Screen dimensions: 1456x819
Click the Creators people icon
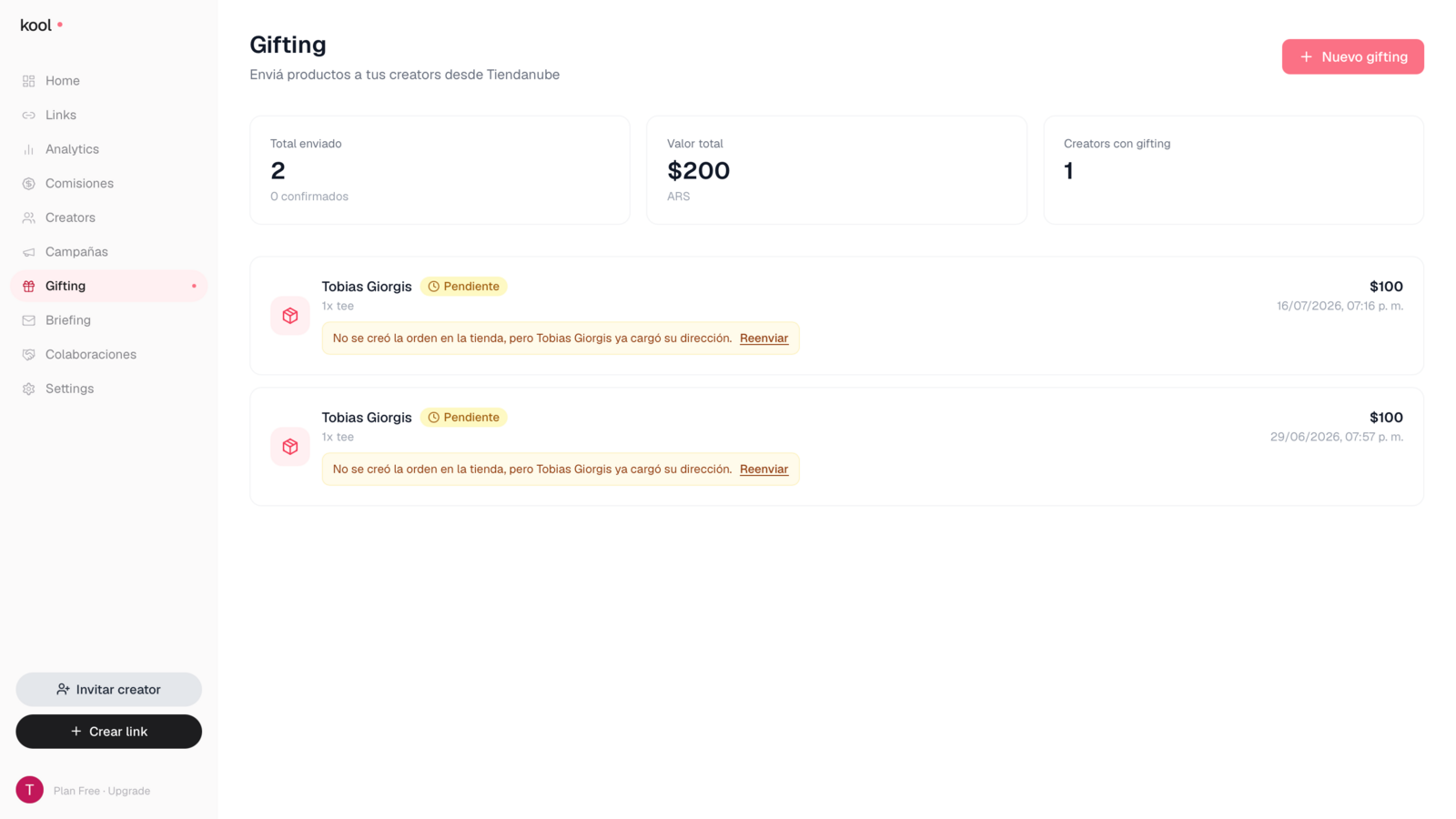29,217
